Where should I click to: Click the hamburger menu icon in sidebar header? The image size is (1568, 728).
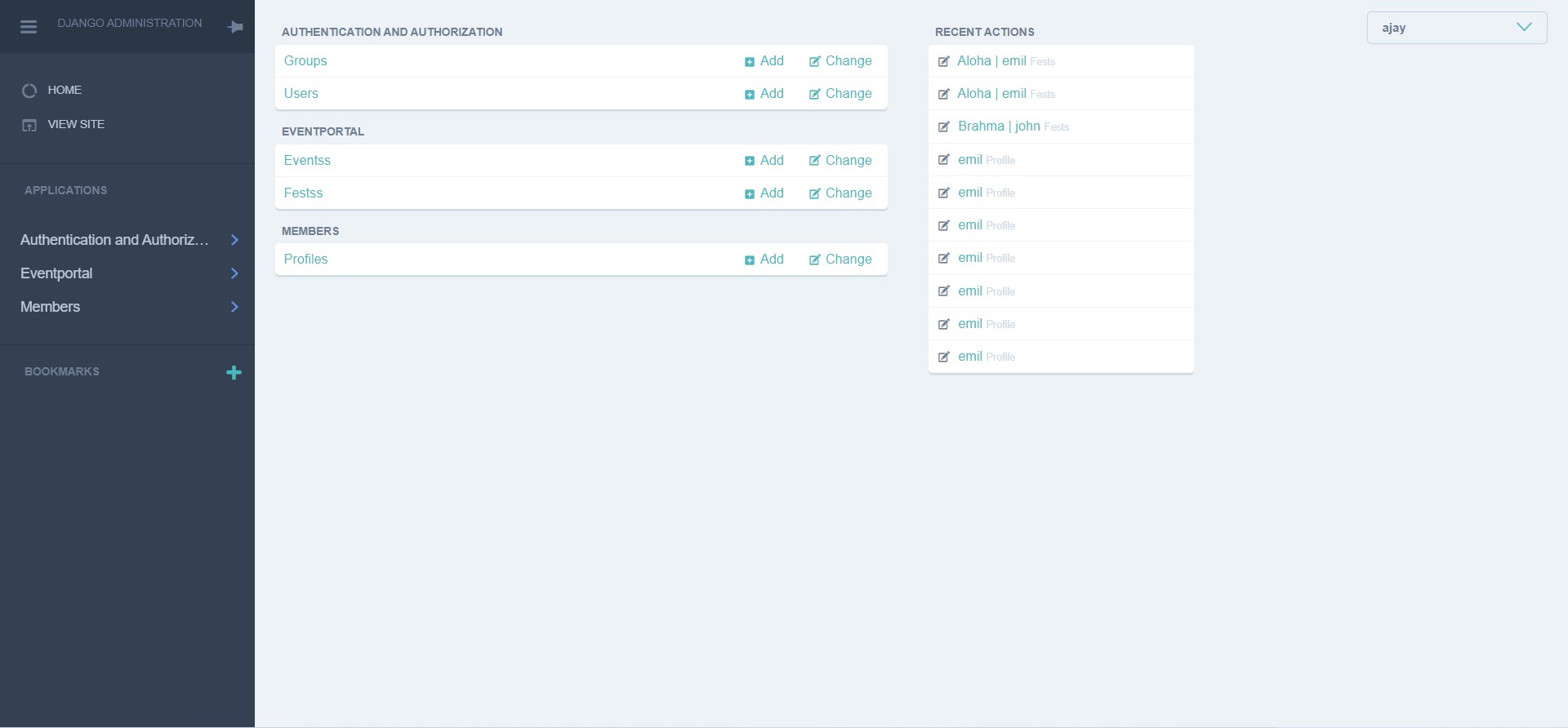click(29, 27)
